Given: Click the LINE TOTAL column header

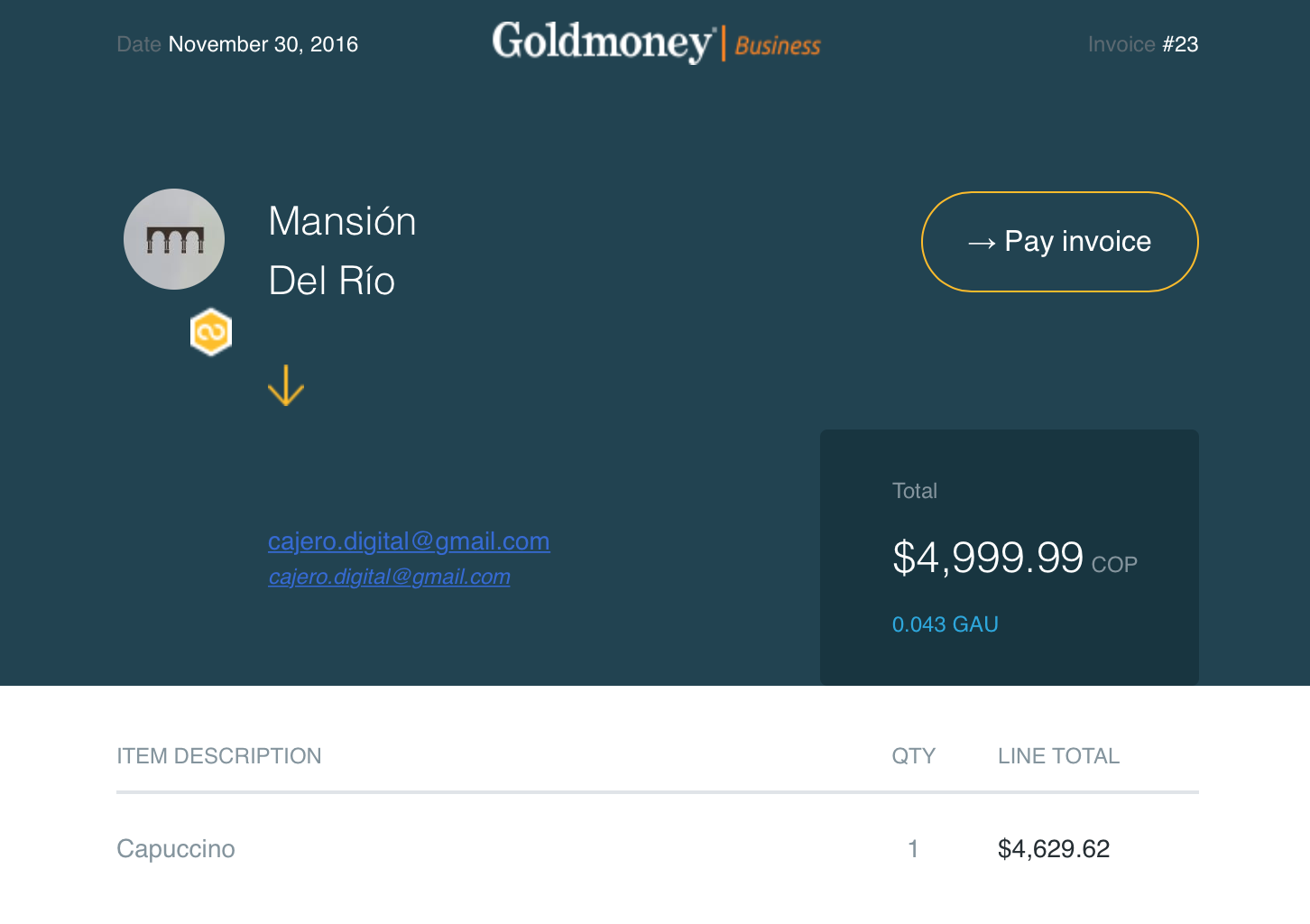Looking at the screenshot, I should click(1059, 756).
